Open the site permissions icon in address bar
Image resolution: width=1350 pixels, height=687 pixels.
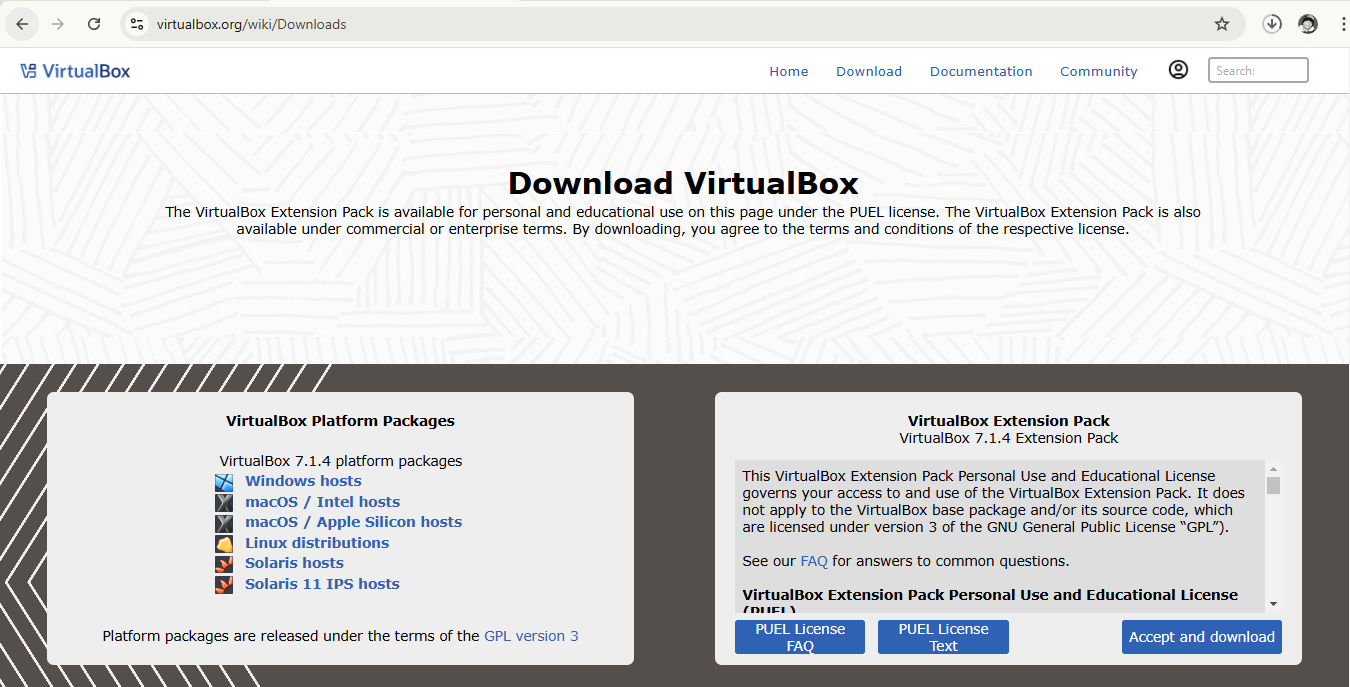[x=135, y=23]
